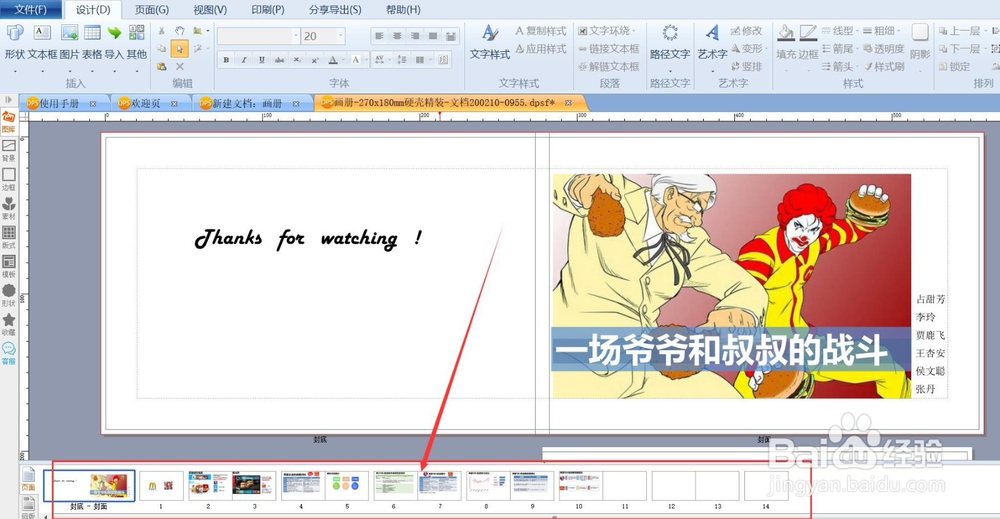This screenshot has width=1000, height=519.
Task: Open 线型 line type dropdown
Action: coord(838,31)
